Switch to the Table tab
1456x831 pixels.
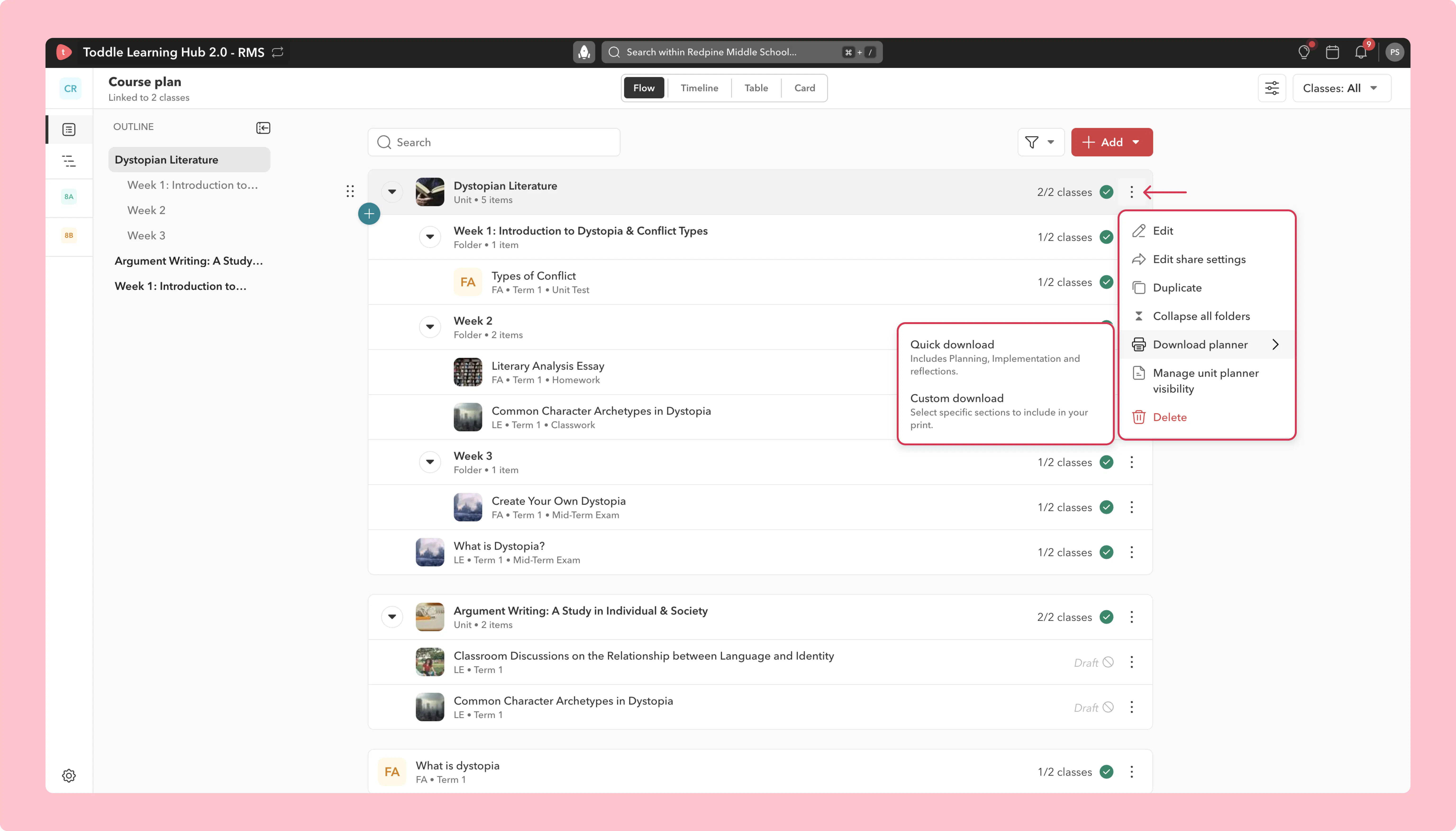coord(756,88)
